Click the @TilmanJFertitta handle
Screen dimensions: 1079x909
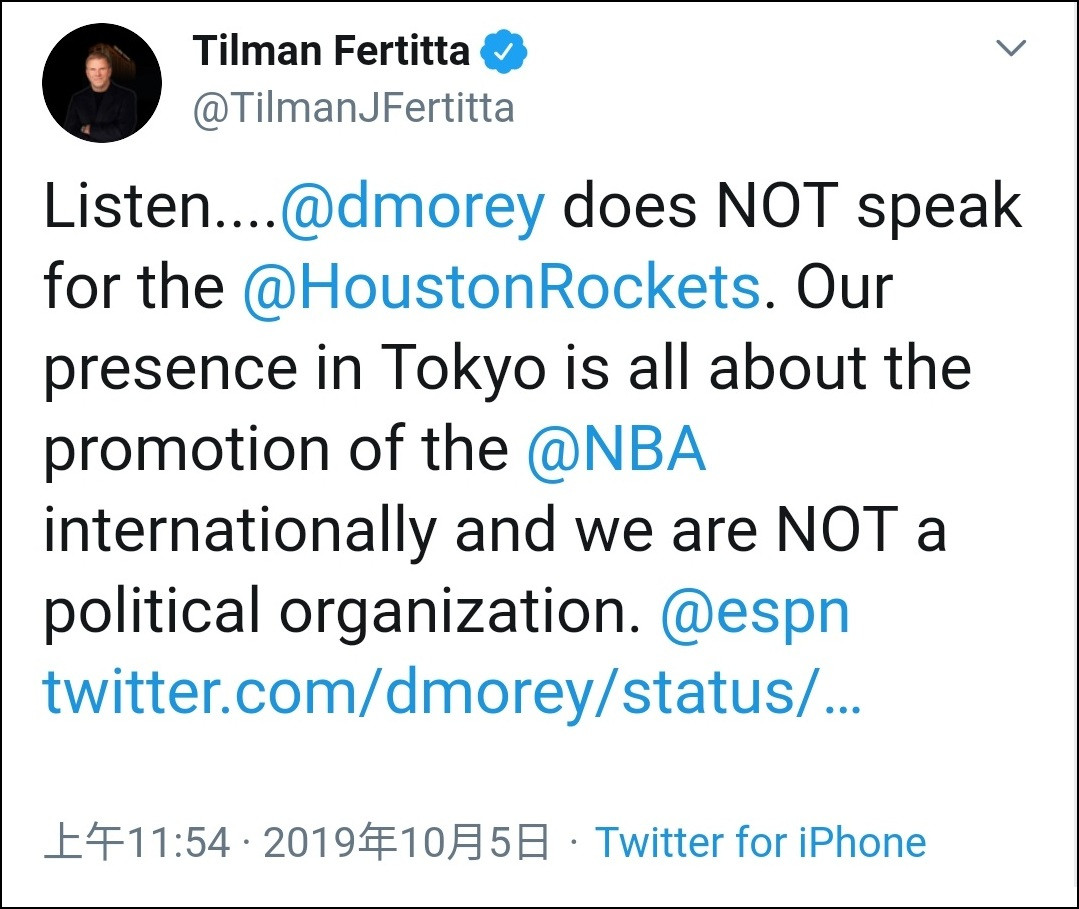(x=353, y=109)
